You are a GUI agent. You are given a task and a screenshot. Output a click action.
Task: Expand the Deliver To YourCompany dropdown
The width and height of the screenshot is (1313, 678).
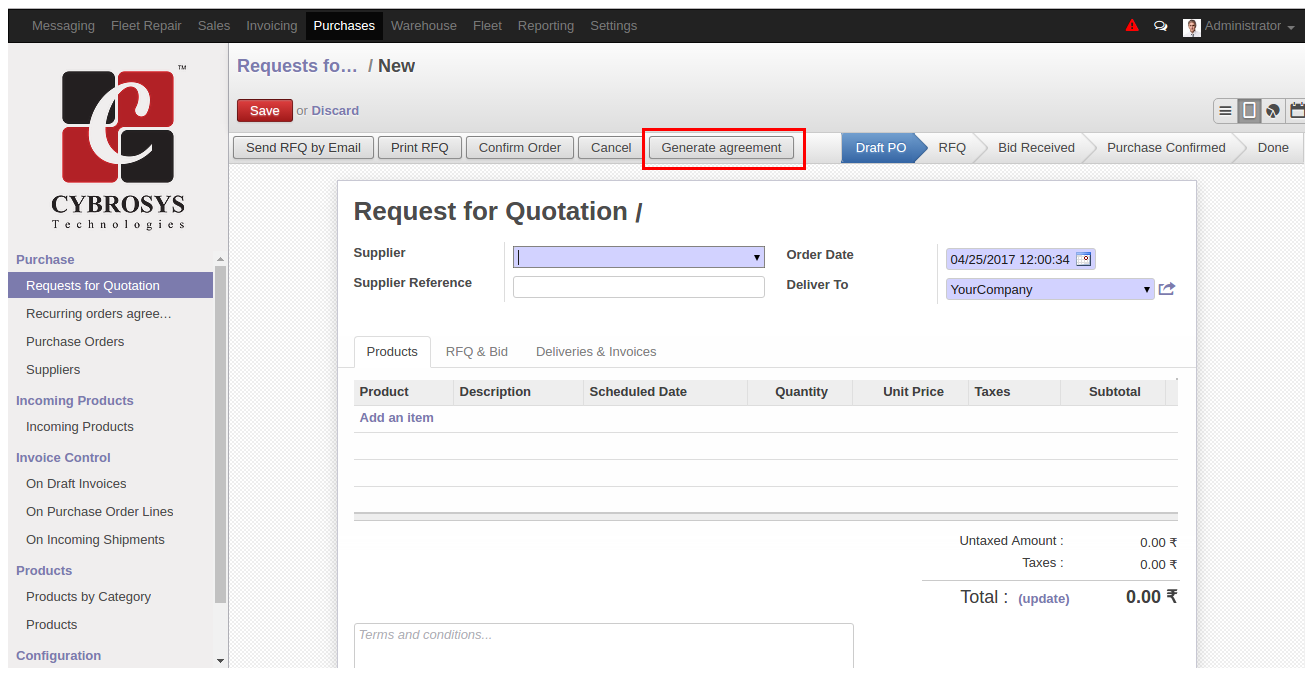(x=1050, y=289)
